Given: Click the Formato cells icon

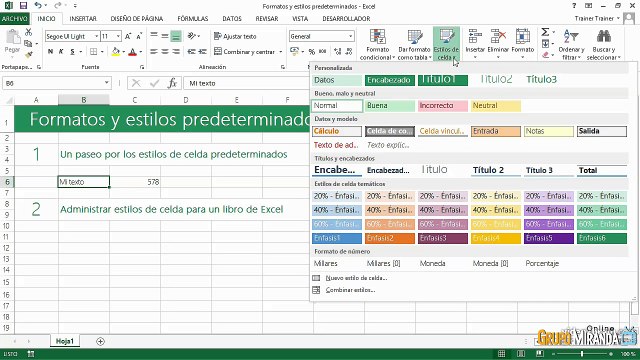Looking at the screenshot, I should tap(522, 37).
